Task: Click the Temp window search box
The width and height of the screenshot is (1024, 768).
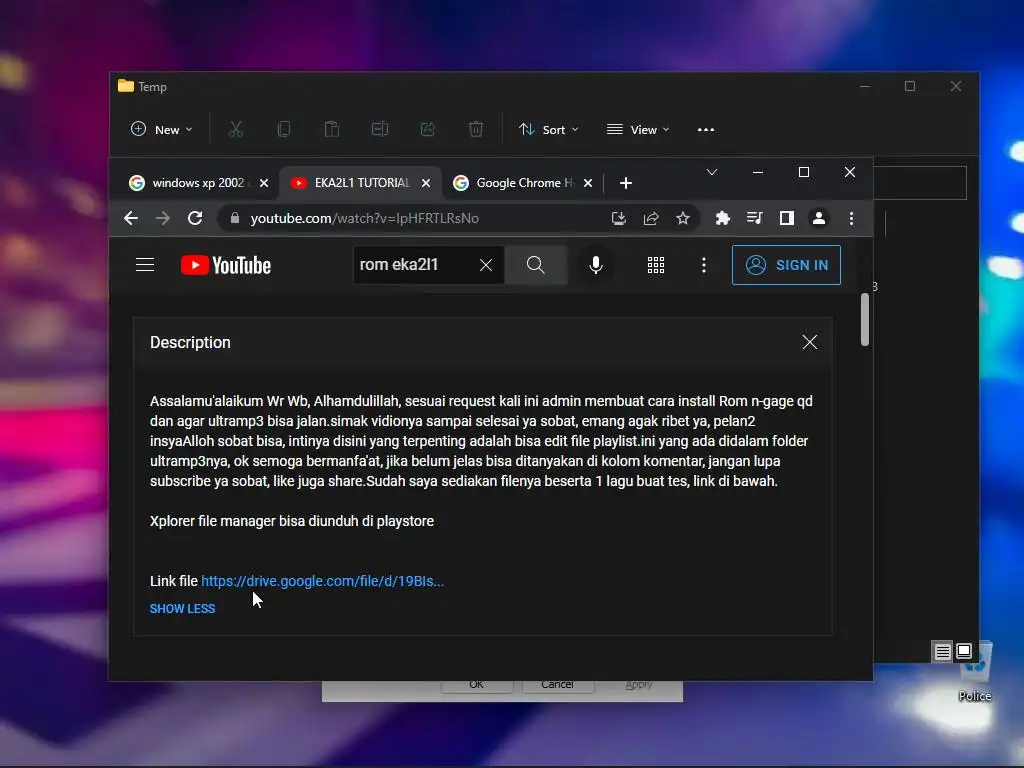Action: pyautogui.click(x=920, y=183)
